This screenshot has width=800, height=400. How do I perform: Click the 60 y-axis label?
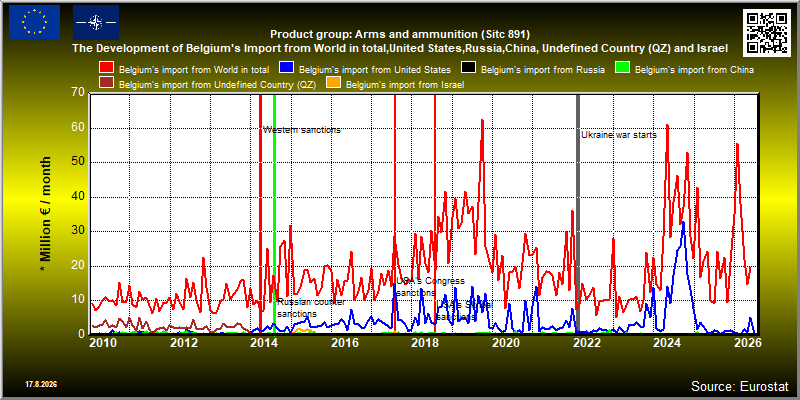pos(78,128)
